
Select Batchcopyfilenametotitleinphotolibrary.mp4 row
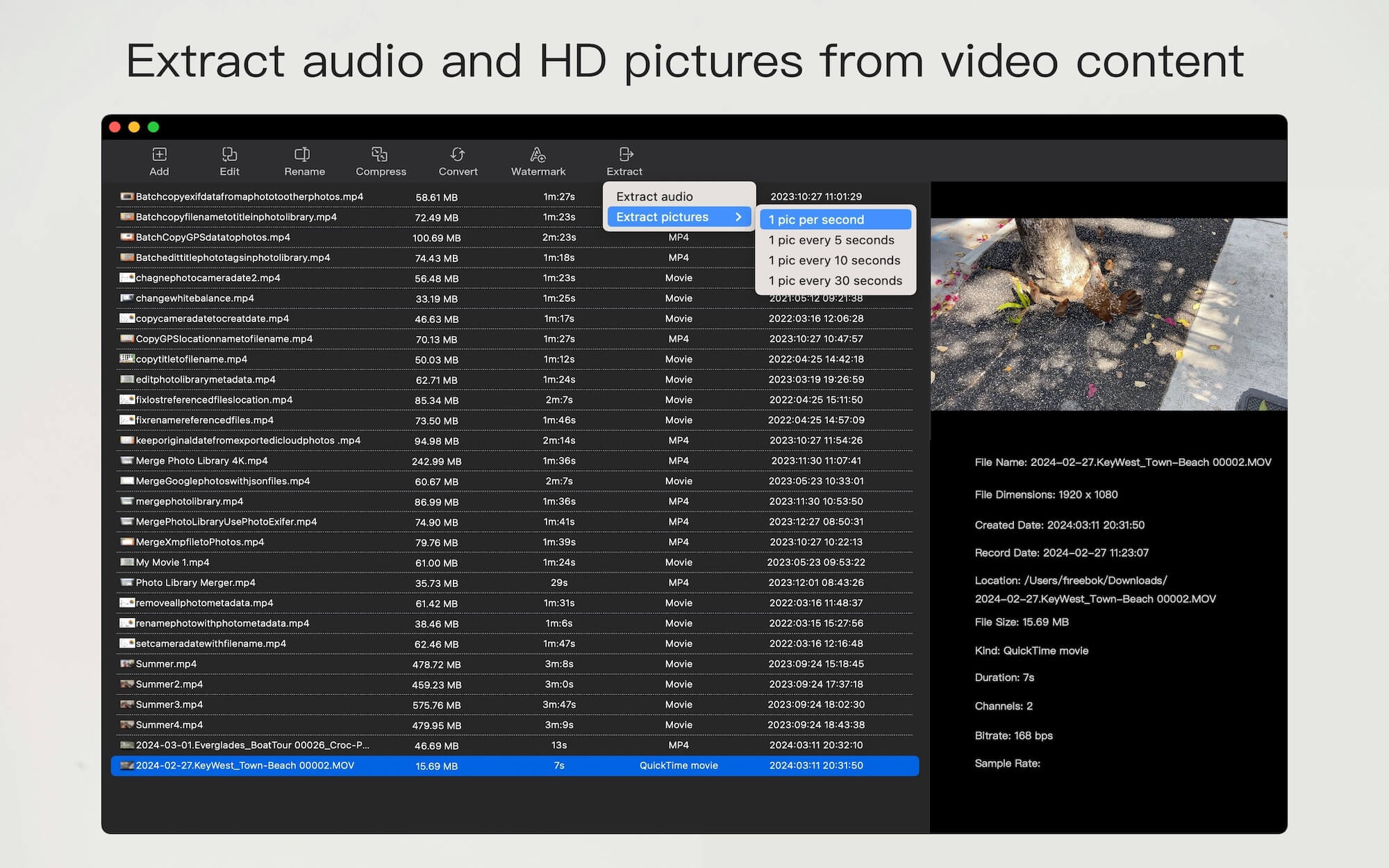coord(514,217)
